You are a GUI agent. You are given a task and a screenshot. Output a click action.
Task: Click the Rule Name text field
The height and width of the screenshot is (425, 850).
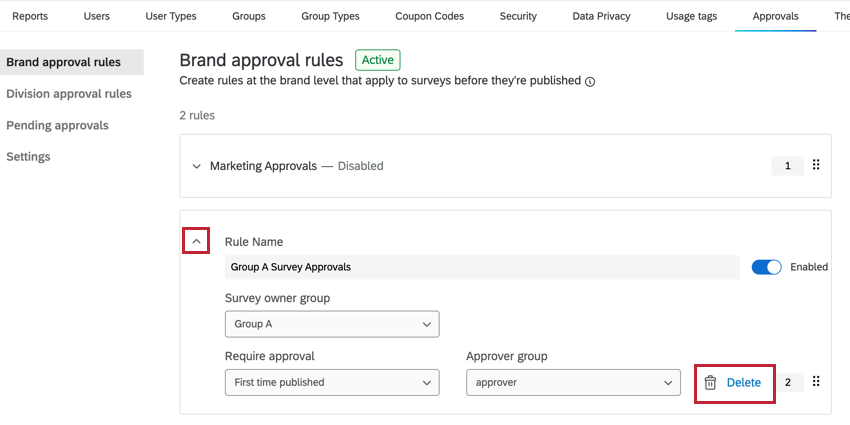click(x=481, y=267)
